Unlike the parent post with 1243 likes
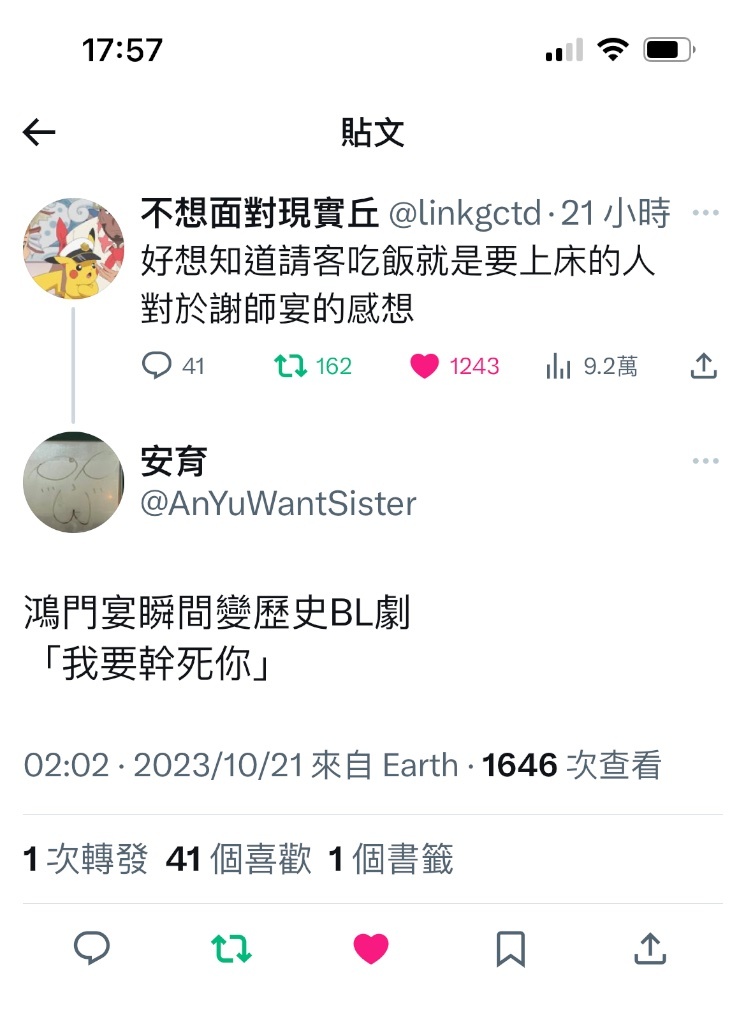The height and width of the screenshot is (1024, 746). coord(454,366)
